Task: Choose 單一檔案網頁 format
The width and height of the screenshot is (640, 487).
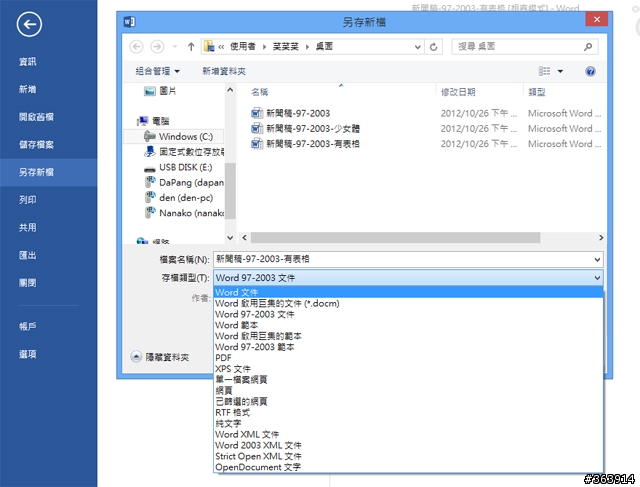Action: [x=408, y=380]
